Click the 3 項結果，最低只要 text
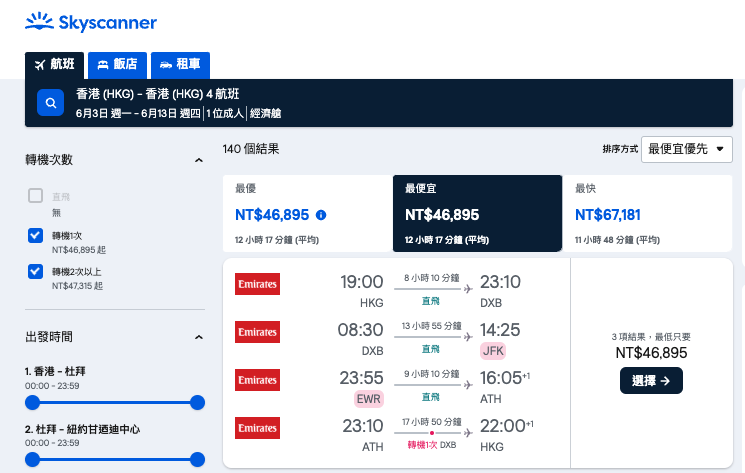 (651, 337)
